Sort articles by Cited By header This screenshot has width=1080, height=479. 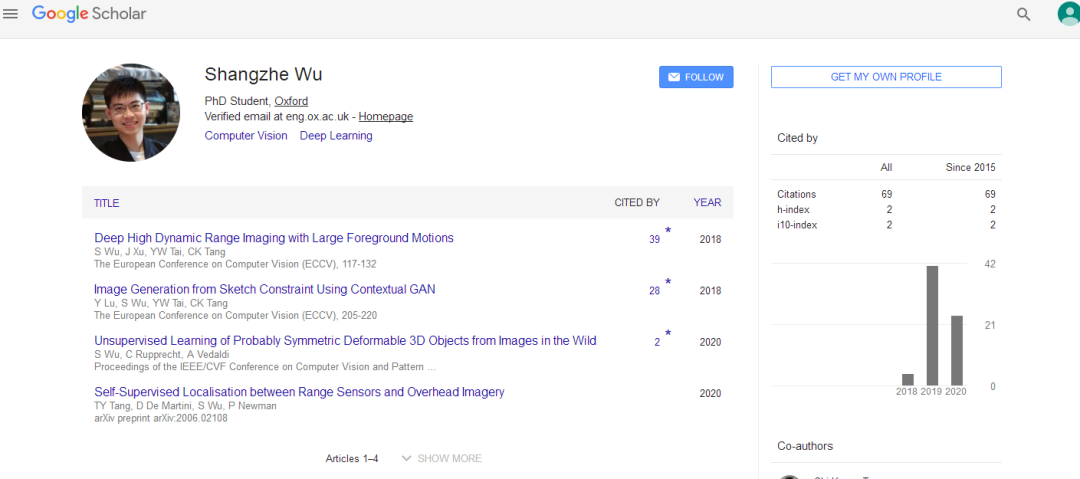pos(636,203)
